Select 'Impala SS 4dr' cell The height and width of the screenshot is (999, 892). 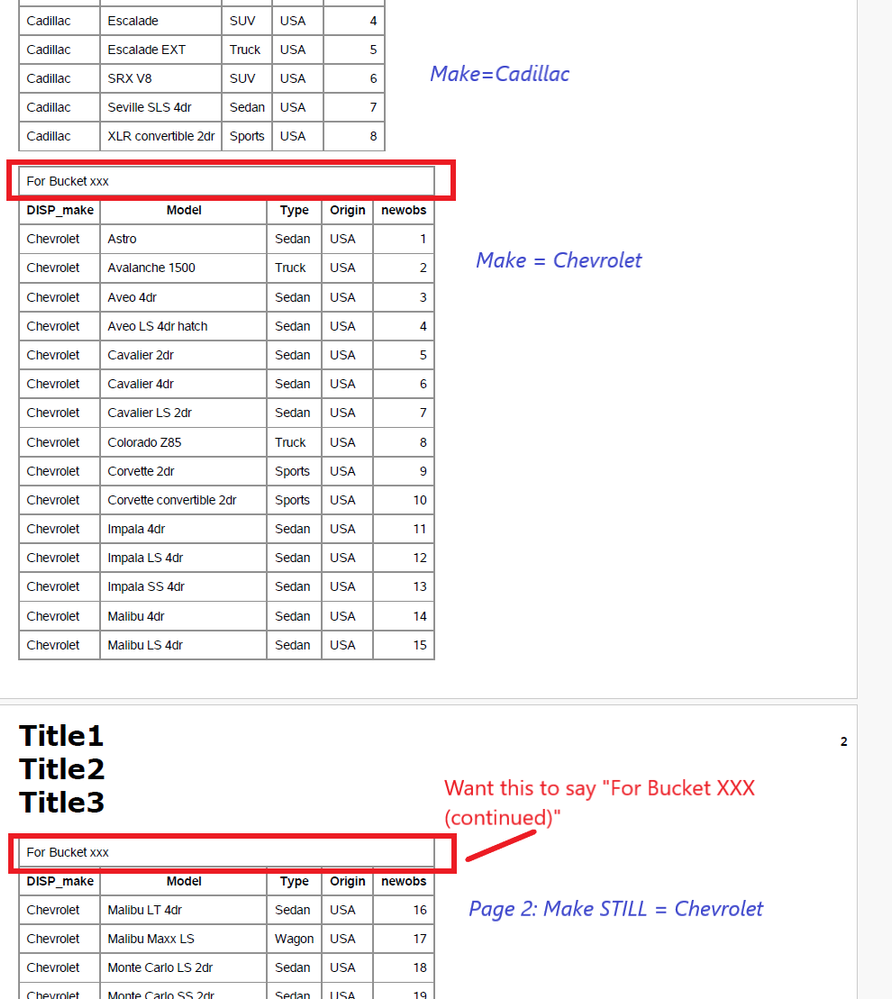point(183,587)
